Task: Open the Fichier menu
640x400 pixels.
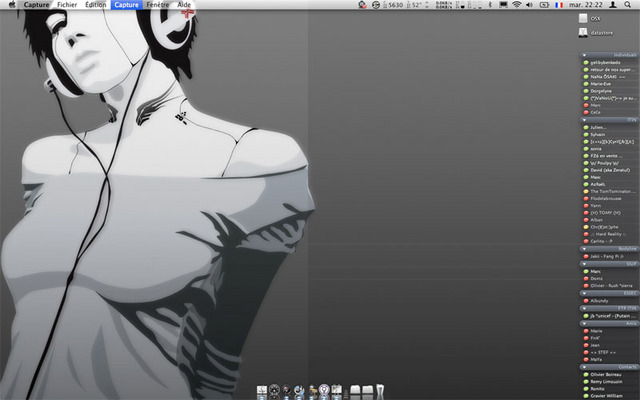Action: pyautogui.click(x=67, y=5)
